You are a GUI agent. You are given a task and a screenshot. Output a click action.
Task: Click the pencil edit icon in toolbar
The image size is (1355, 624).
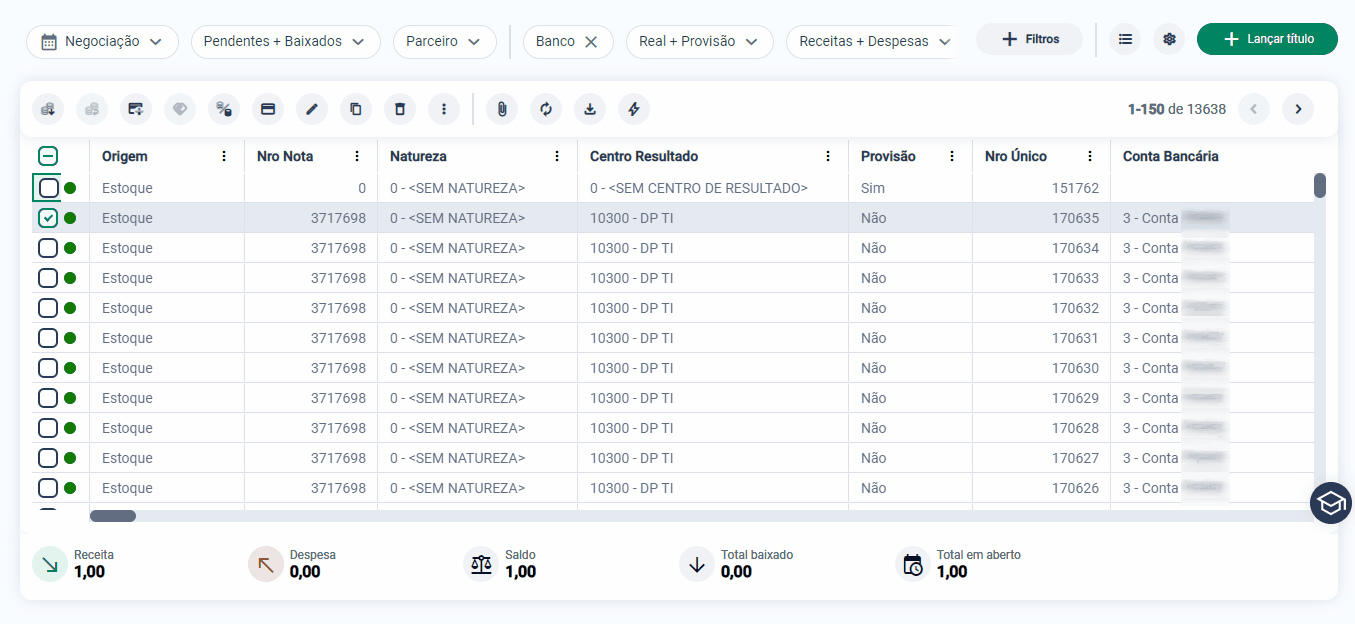pyautogui.click(x=312, y=109)
